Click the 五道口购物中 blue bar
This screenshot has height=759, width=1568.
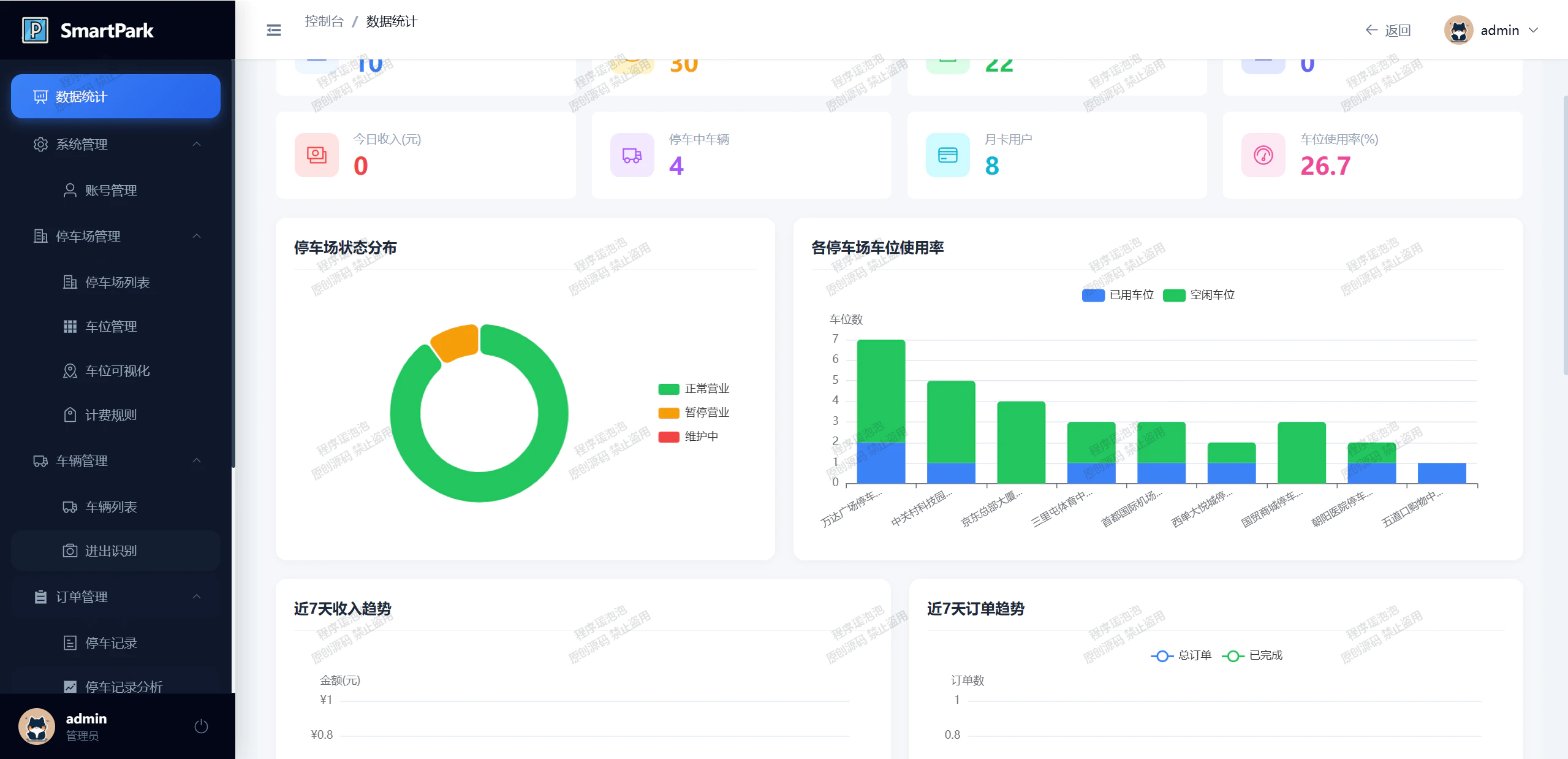(x=1442, y=473)
